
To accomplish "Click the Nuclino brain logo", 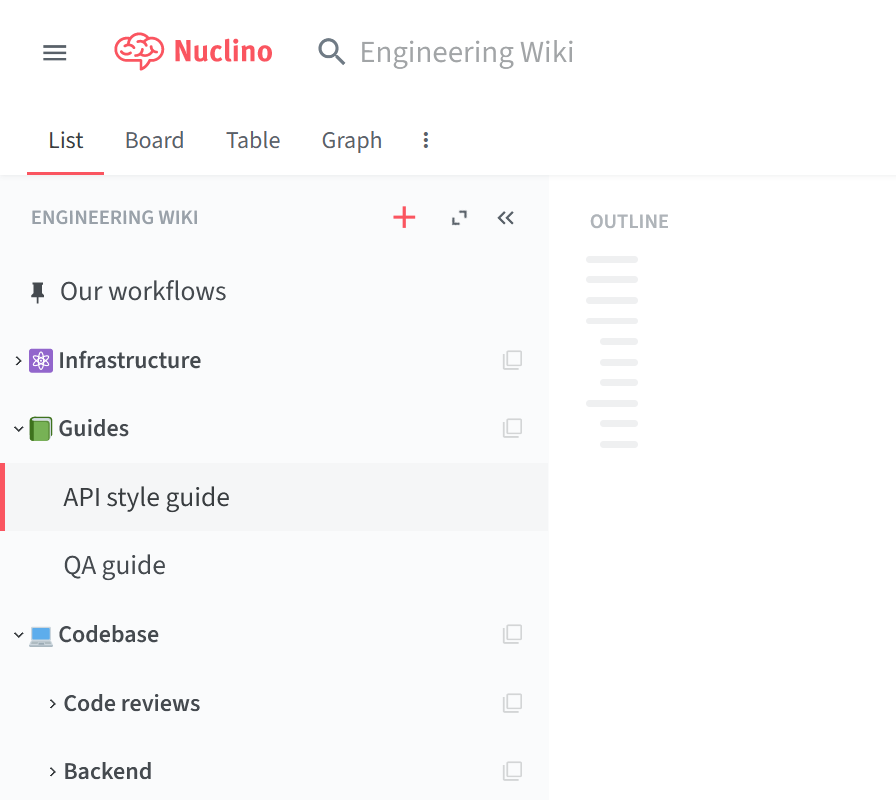I will [x=139, y=51].
